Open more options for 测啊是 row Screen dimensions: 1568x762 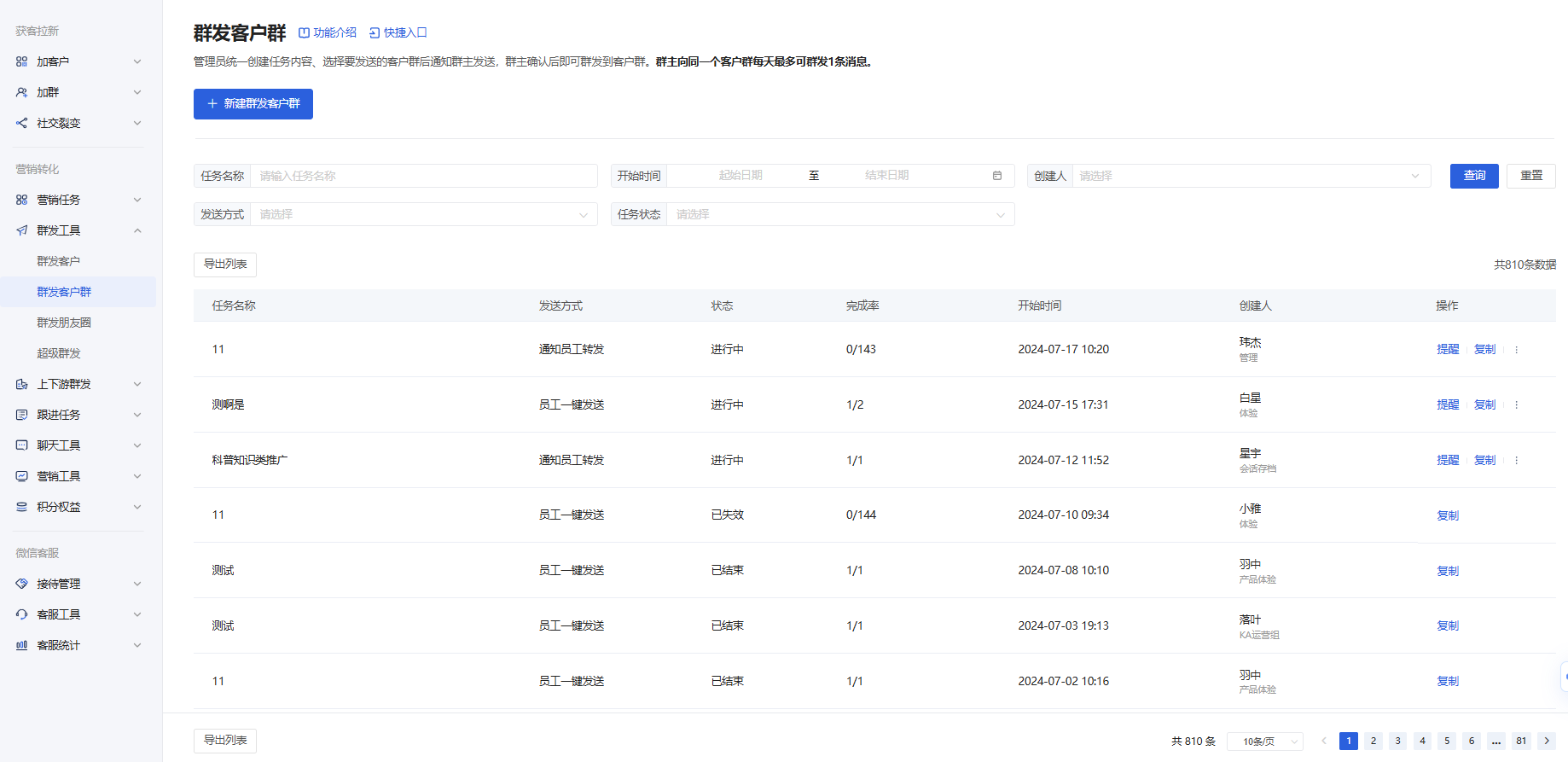(1517, 404)
